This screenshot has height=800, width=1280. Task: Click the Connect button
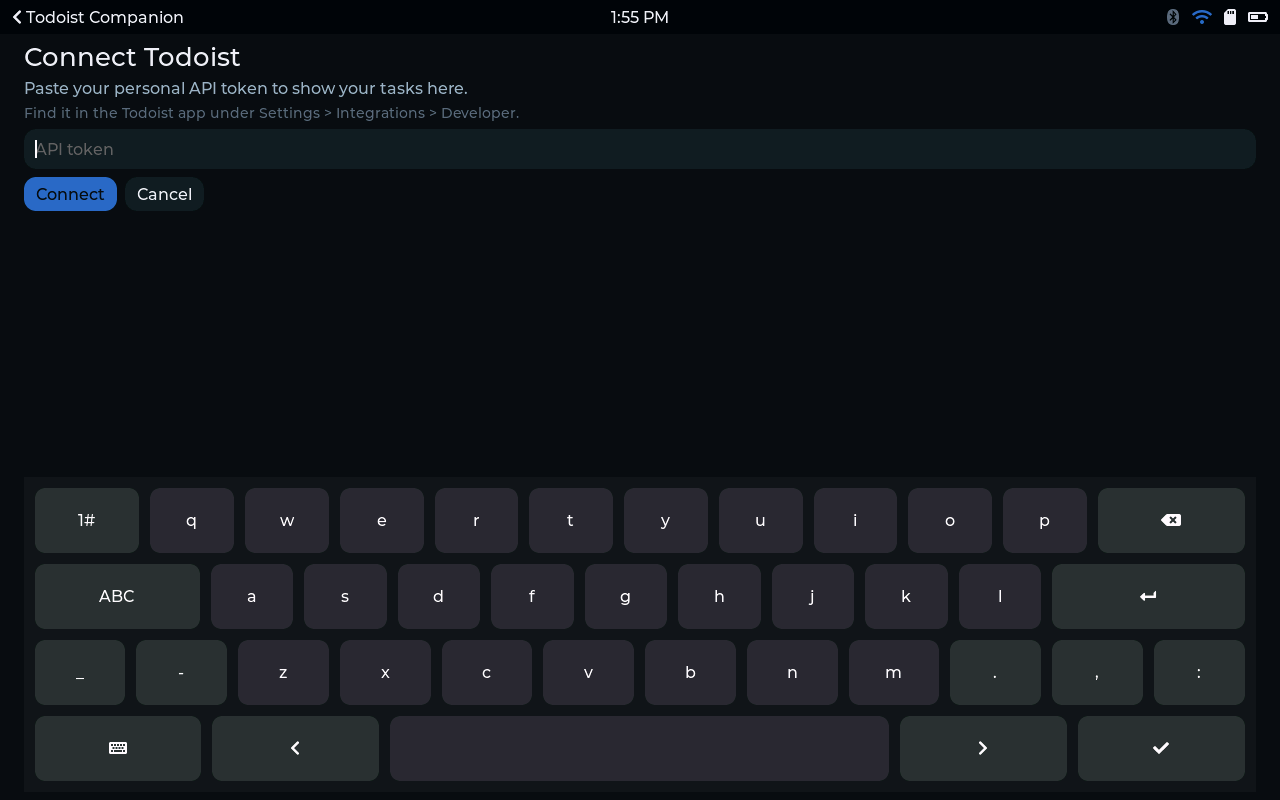tap(70, 194)
